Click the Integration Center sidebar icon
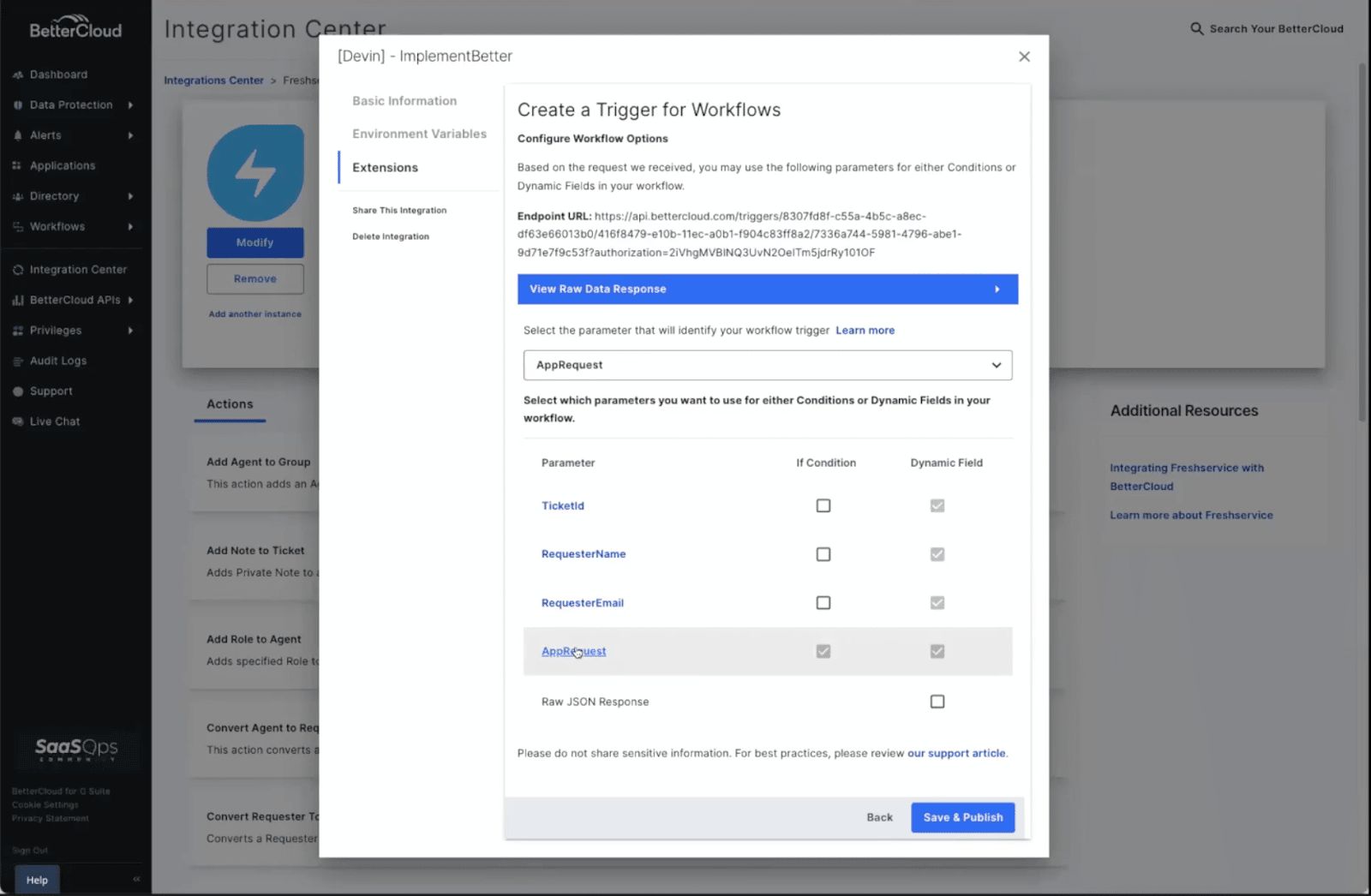Screen dimensions: 1371x896 pyautogui.click(x=18, y=269)
